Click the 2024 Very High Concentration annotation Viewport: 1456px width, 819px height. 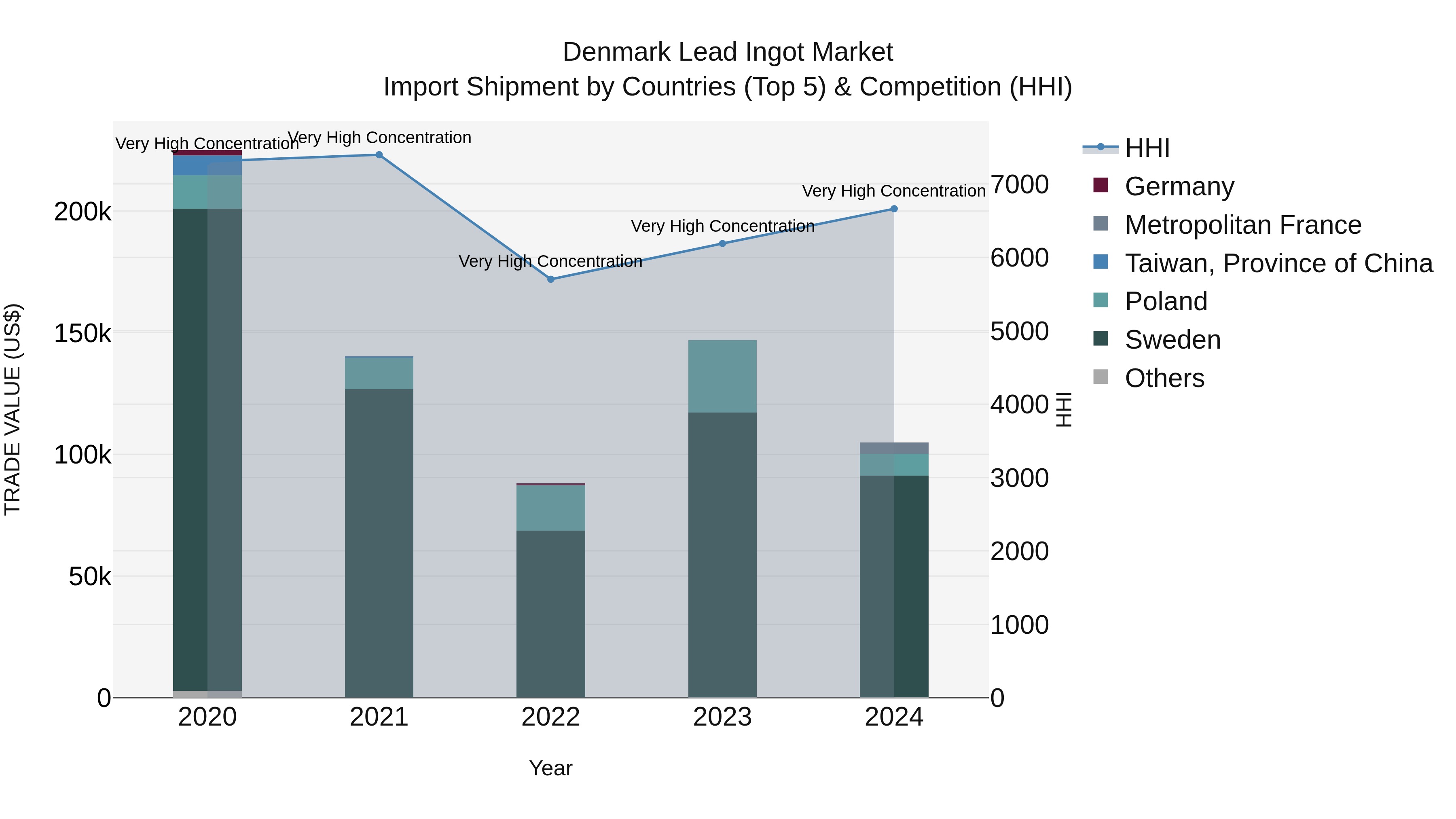pyautogui.click(x=894, y=191)
